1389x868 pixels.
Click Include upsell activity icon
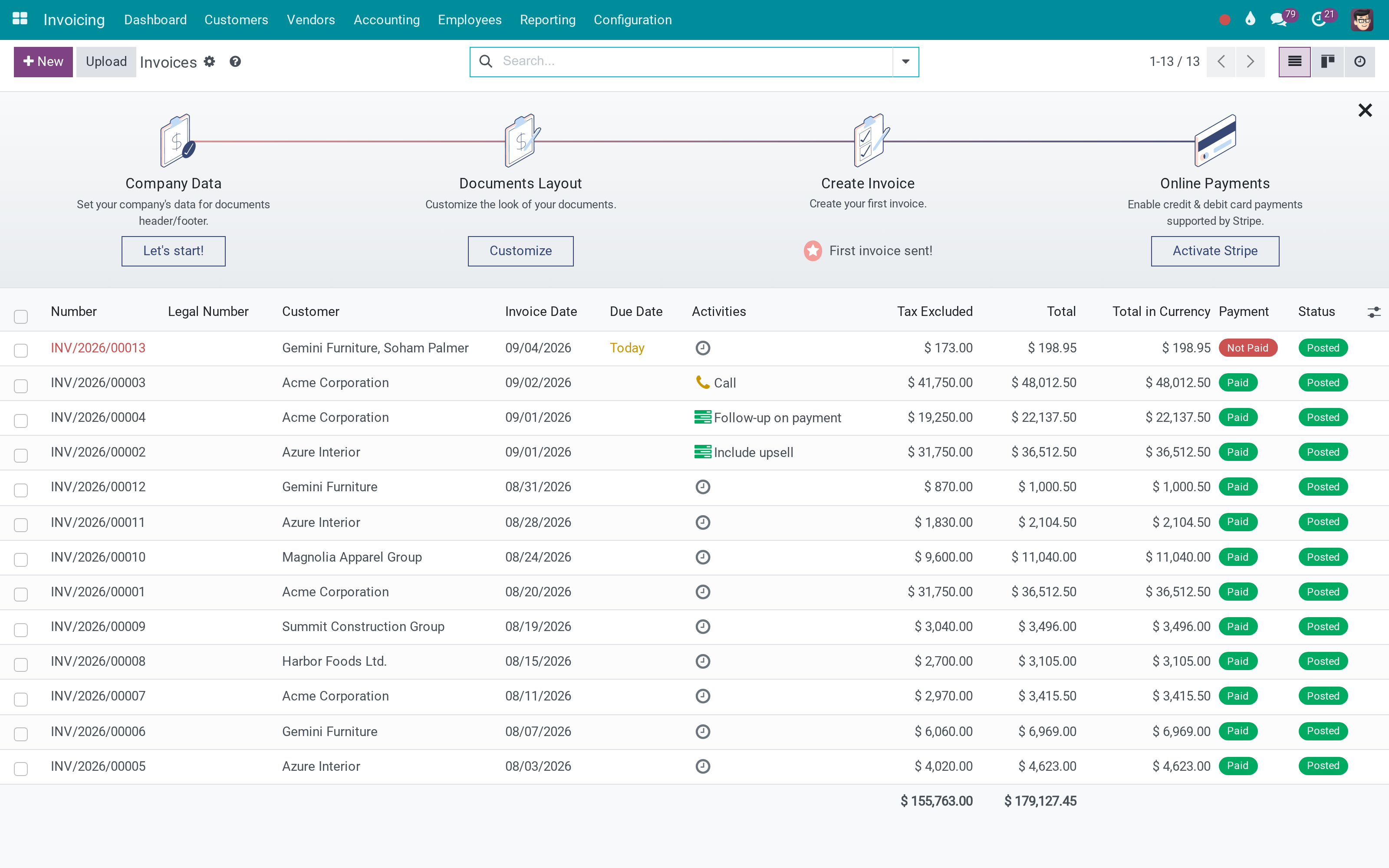coord(703,452)
